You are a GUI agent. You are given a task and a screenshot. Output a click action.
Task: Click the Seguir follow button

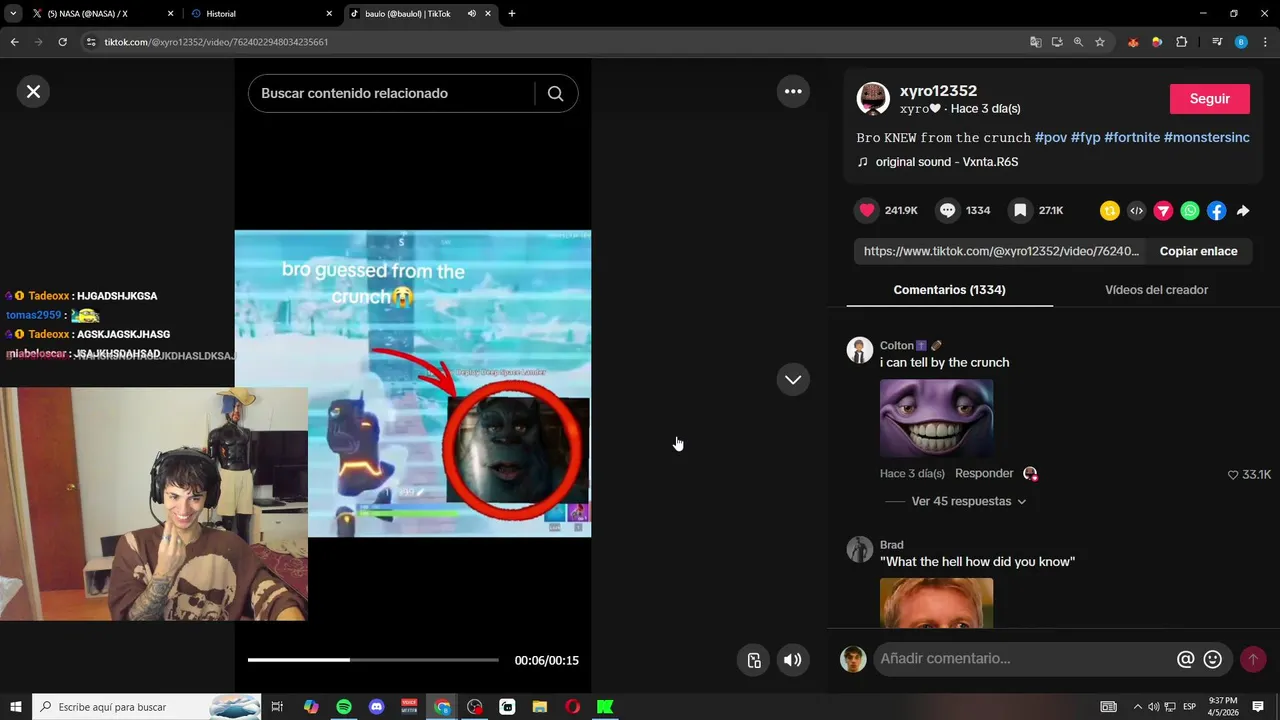click(x=1210, y=99)
